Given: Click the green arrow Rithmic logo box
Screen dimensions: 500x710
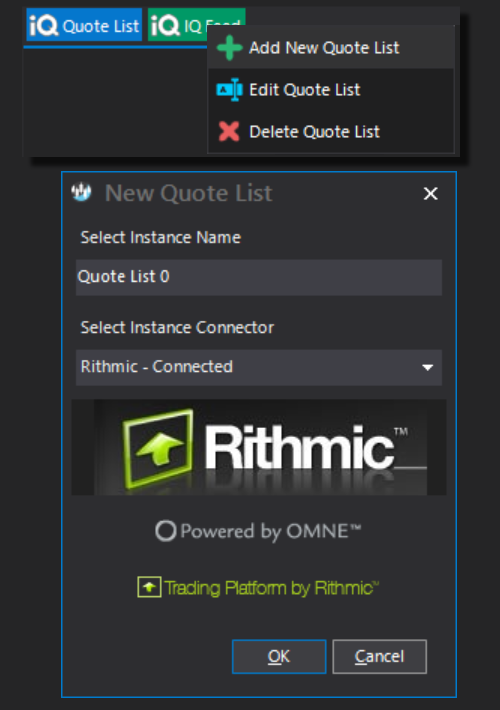Looking at the screenshot, I should point(158,448).
